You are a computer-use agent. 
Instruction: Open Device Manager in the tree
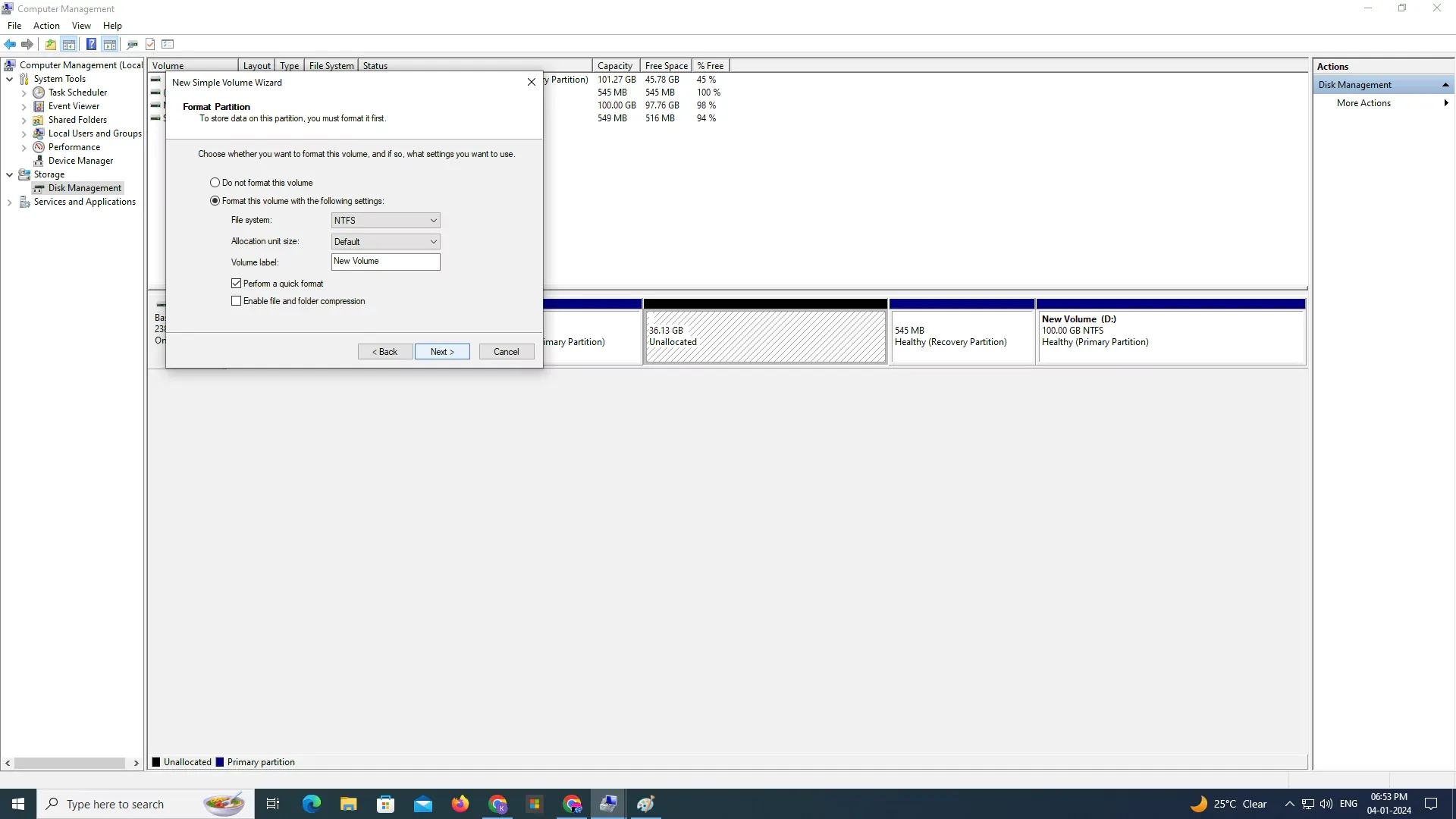pyautogui.click(x=80, y=161)
